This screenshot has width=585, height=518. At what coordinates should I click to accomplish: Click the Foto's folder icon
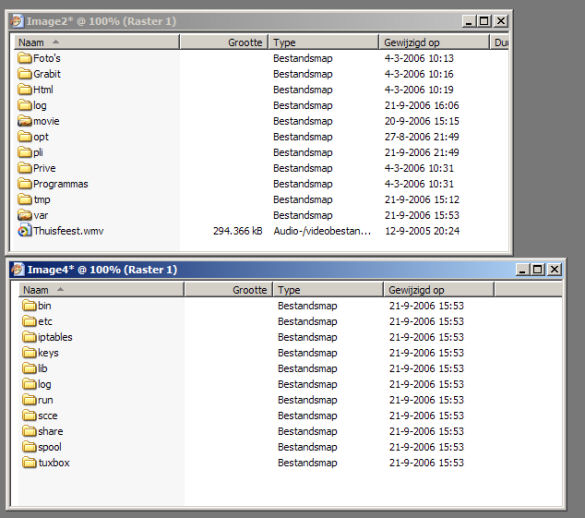(x=25, y=58)
